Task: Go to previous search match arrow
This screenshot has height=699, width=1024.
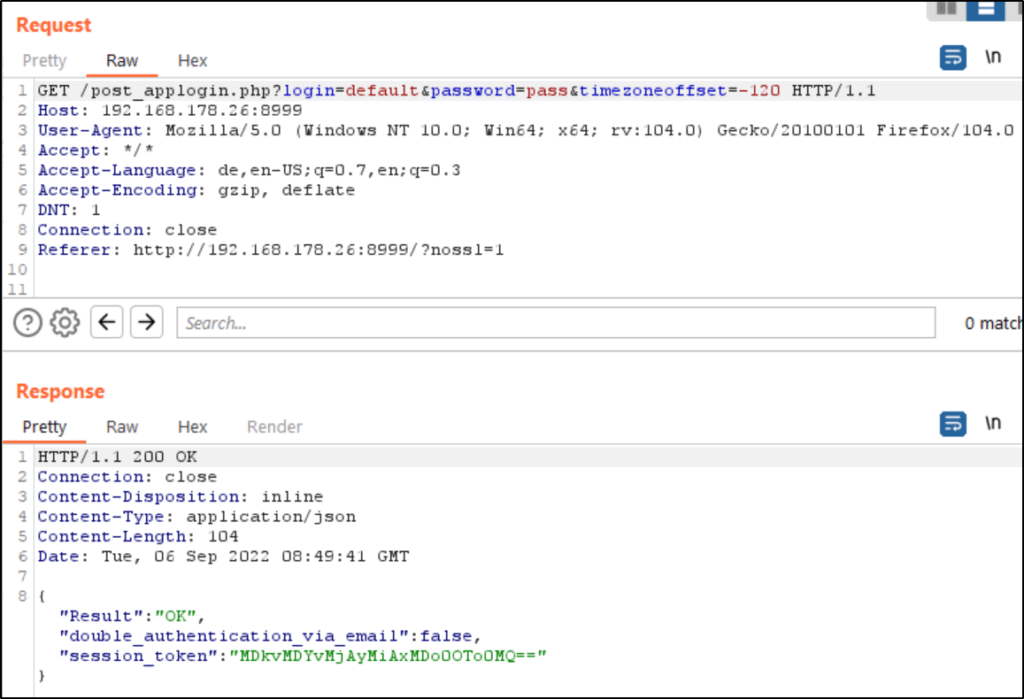Action: 107,323
